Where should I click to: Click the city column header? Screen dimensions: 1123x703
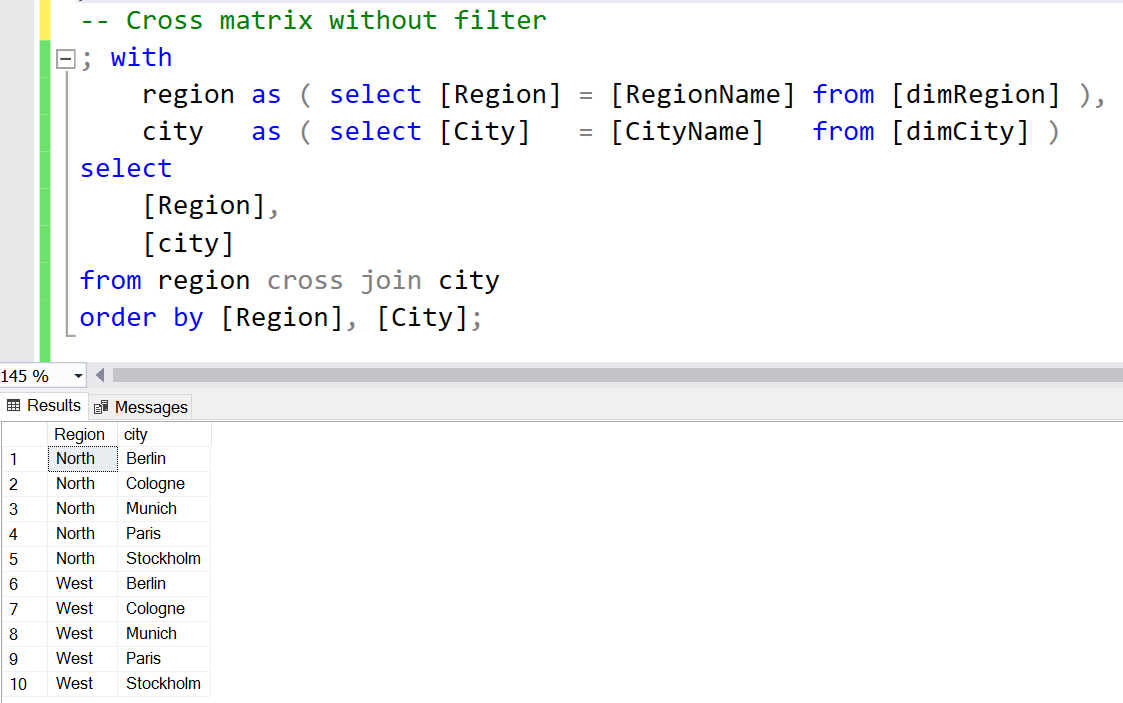tap(135, 434)
